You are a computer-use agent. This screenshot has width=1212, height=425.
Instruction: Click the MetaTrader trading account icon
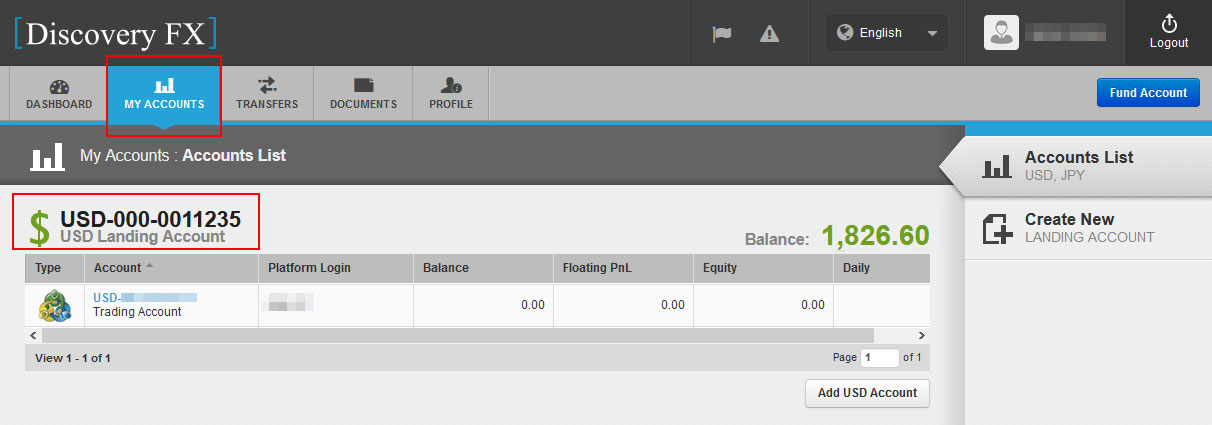[x=54, y=305]
